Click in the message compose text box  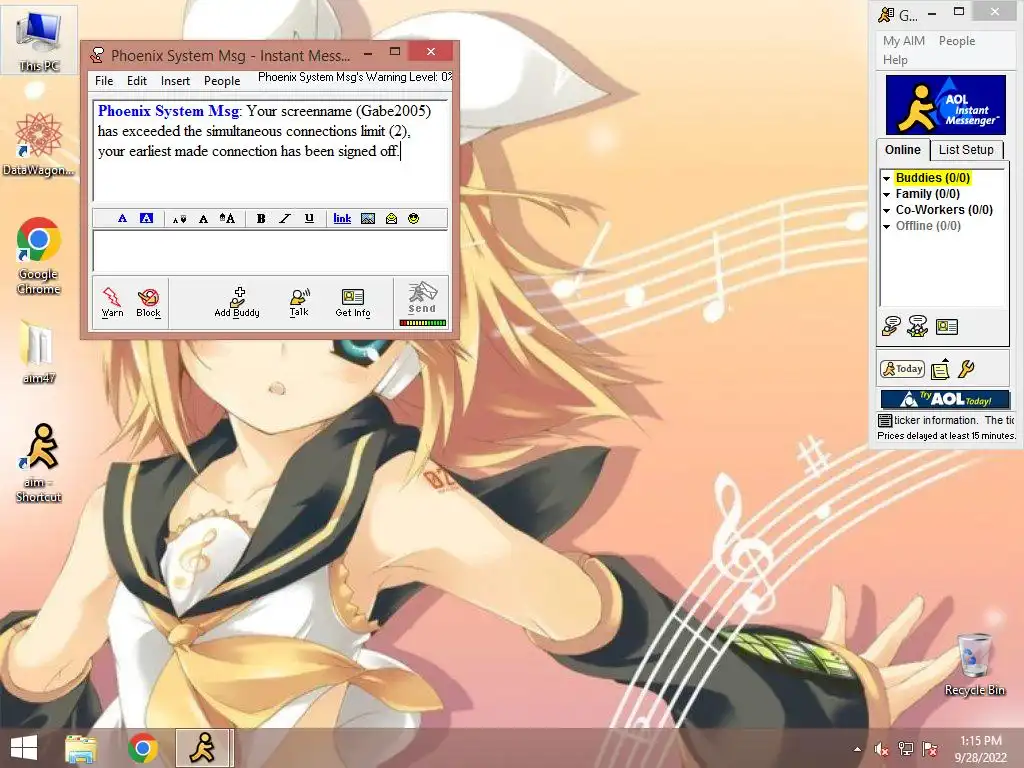[x=271, y=251]
